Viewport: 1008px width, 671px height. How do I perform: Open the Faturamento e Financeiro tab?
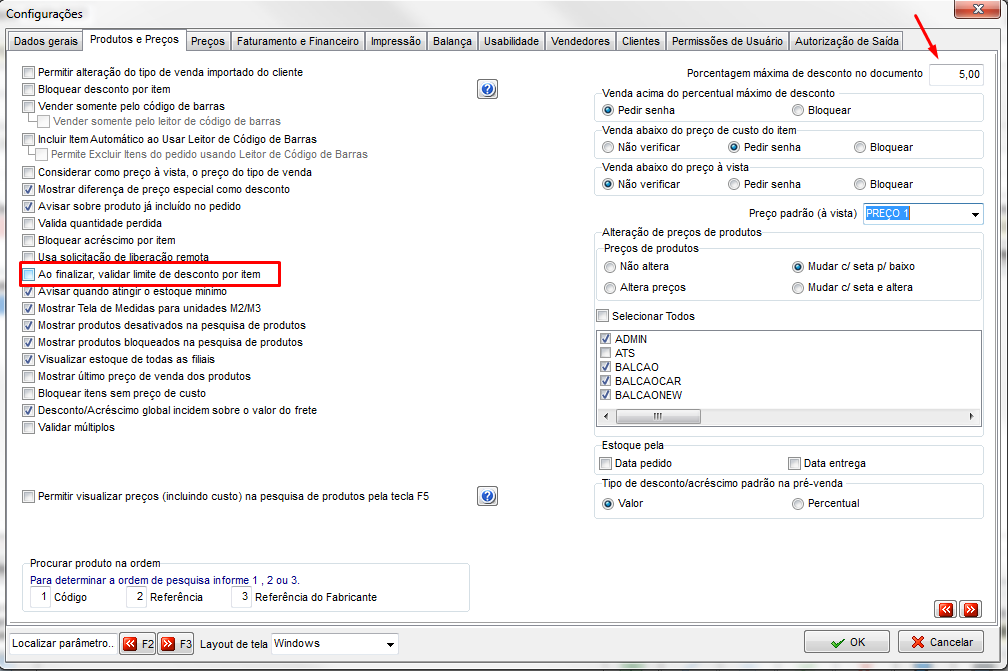tap(298, 41)
